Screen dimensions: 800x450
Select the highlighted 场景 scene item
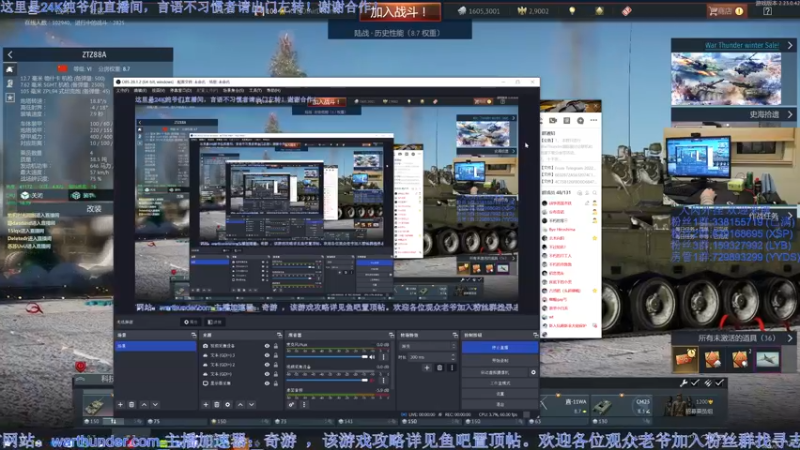pos(156,346)
